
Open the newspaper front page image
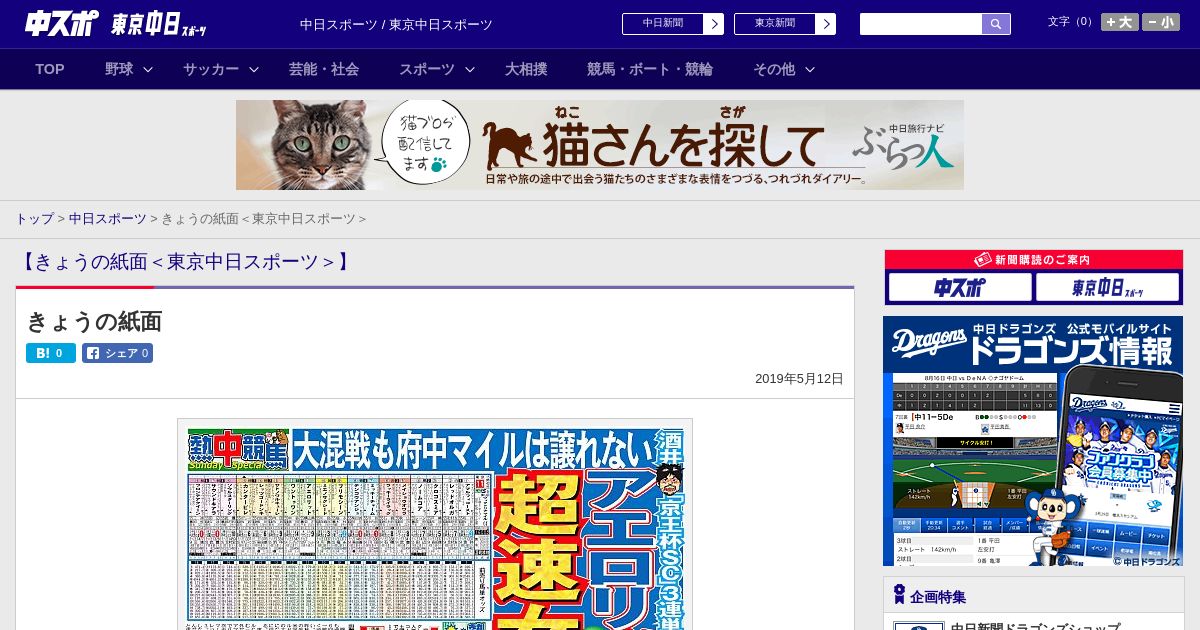coord(435,525)
